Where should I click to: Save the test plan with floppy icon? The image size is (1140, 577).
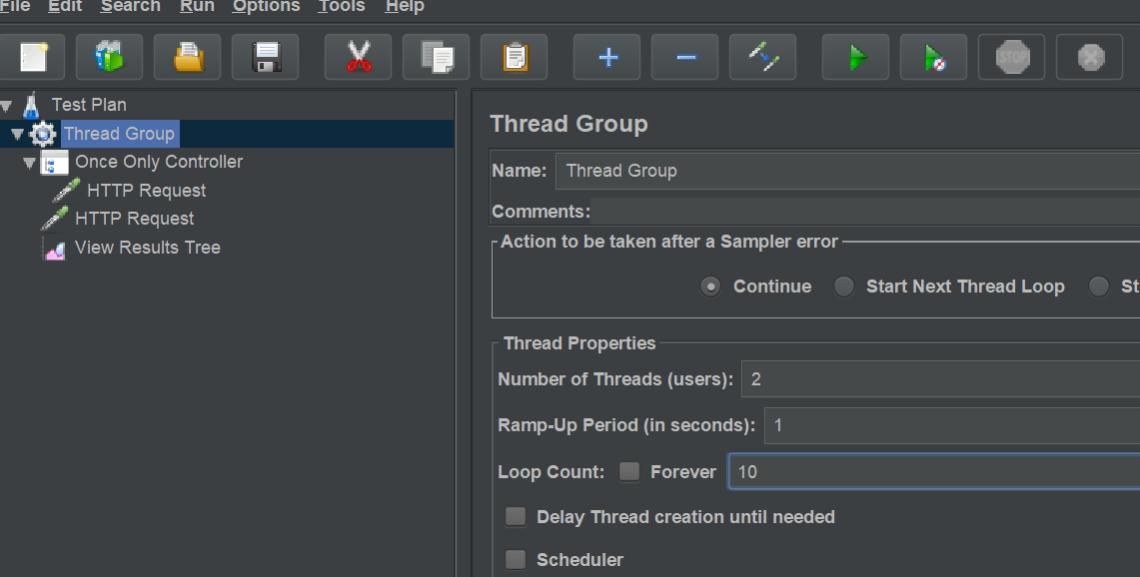click(x=265, y=57)
